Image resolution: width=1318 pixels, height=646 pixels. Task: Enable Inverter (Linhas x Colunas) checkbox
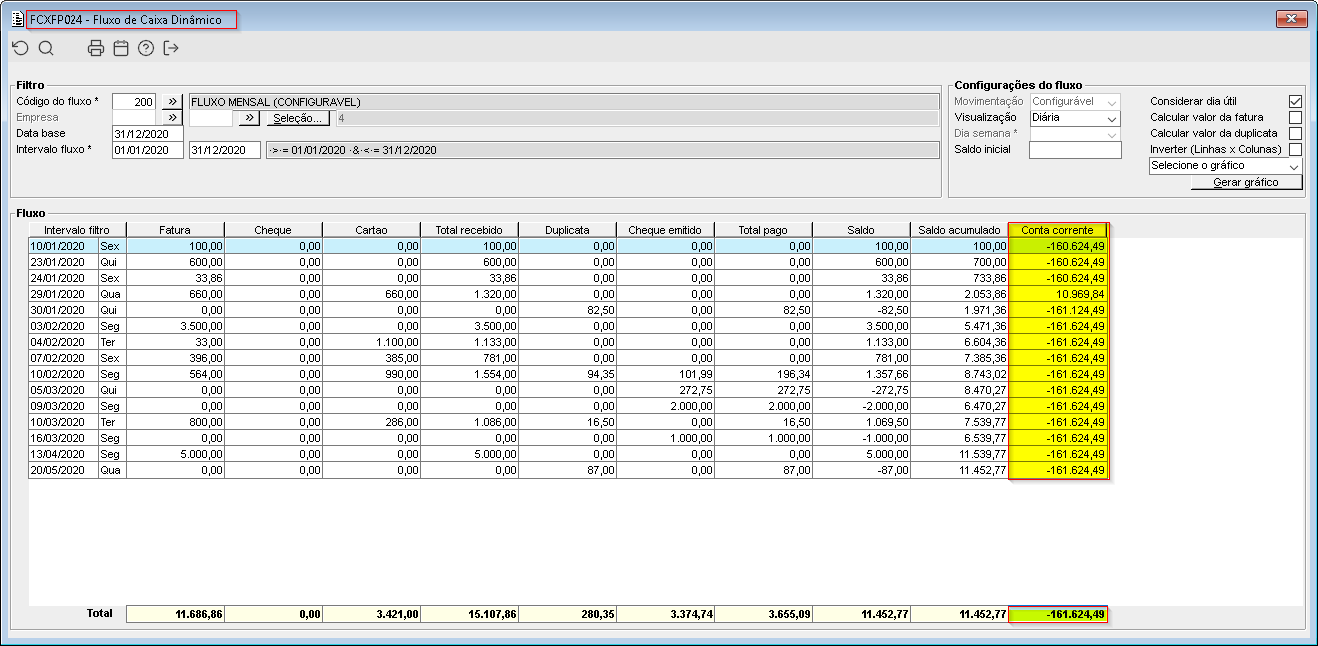point(1296,149)
